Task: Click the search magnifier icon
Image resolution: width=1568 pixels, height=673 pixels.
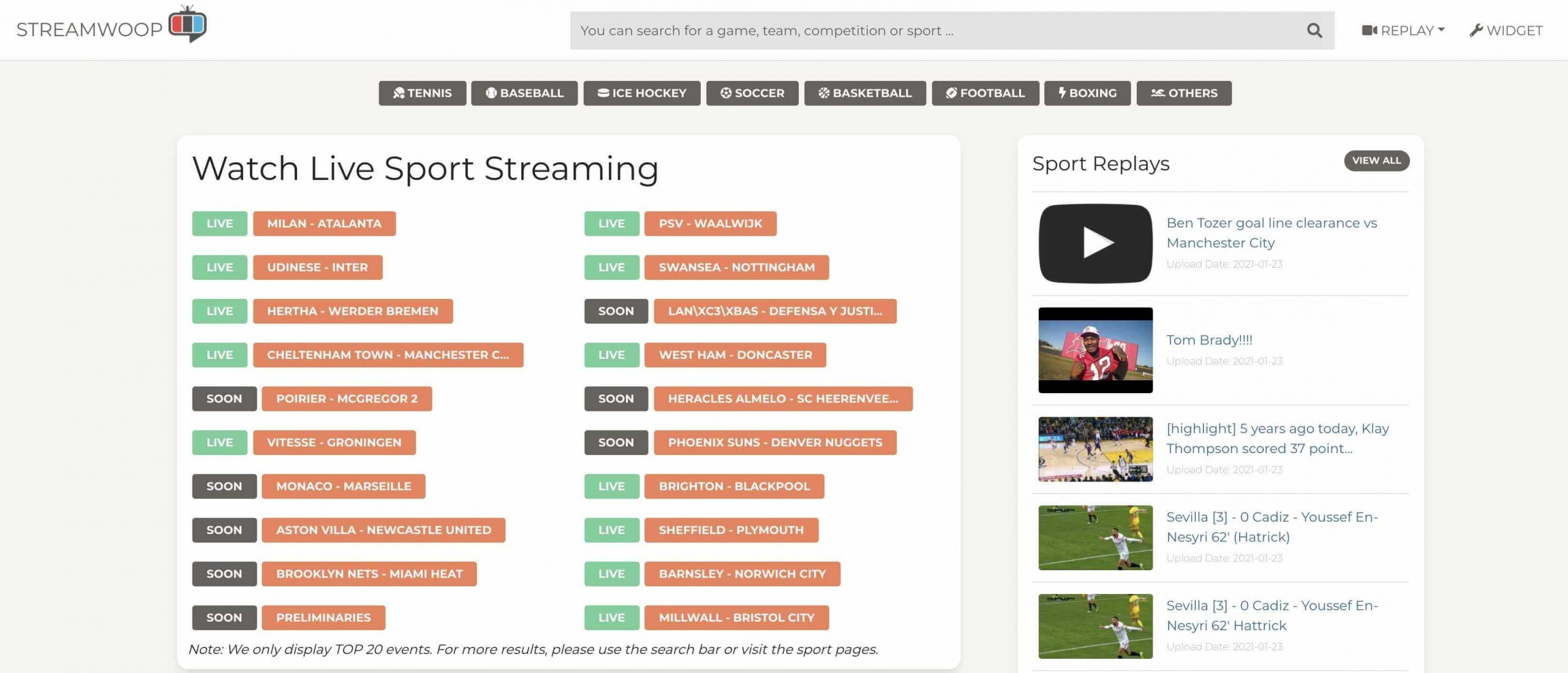Action: click(1314, 31)
